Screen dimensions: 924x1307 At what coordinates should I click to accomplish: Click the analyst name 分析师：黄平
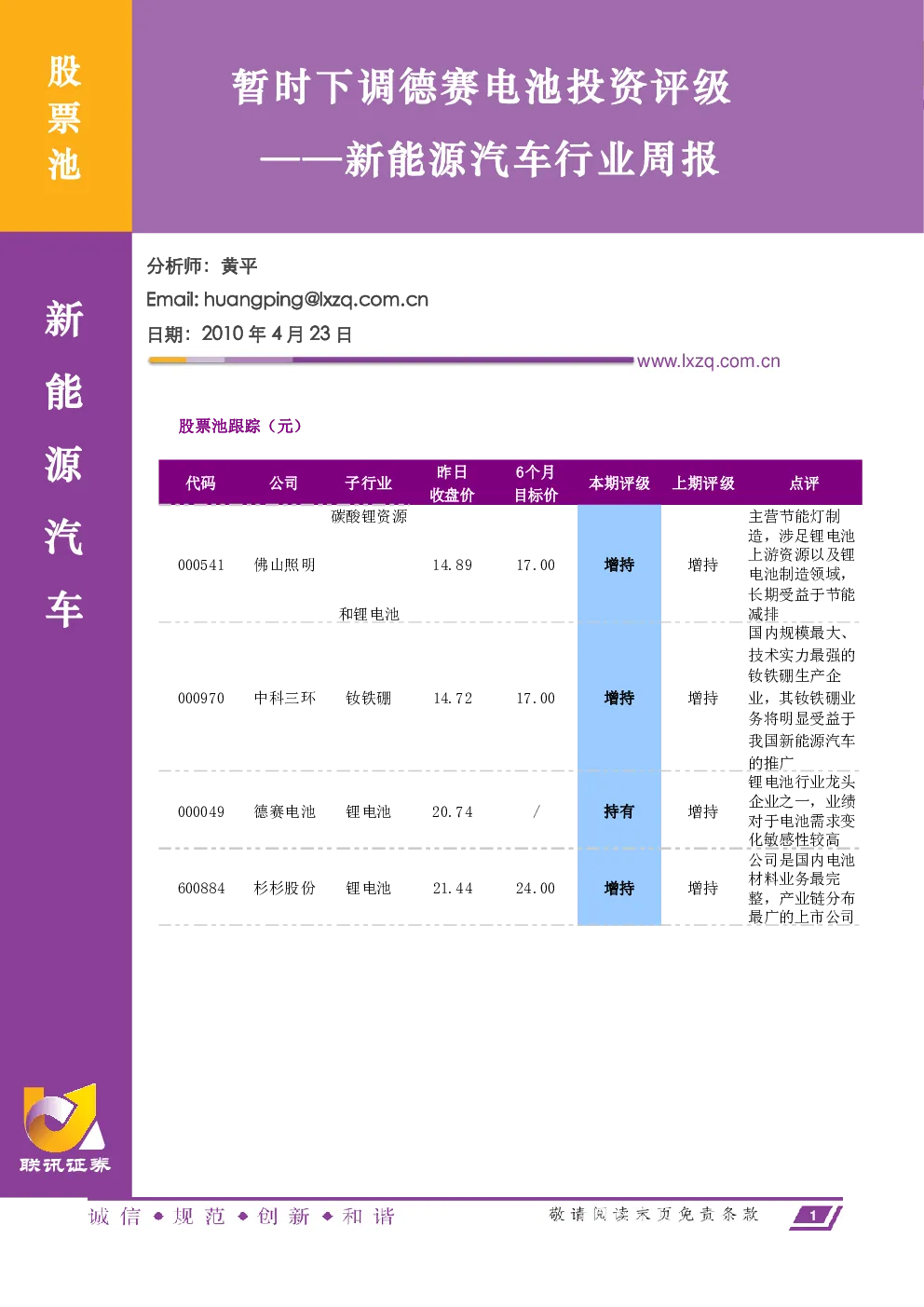tap(202, 266)
